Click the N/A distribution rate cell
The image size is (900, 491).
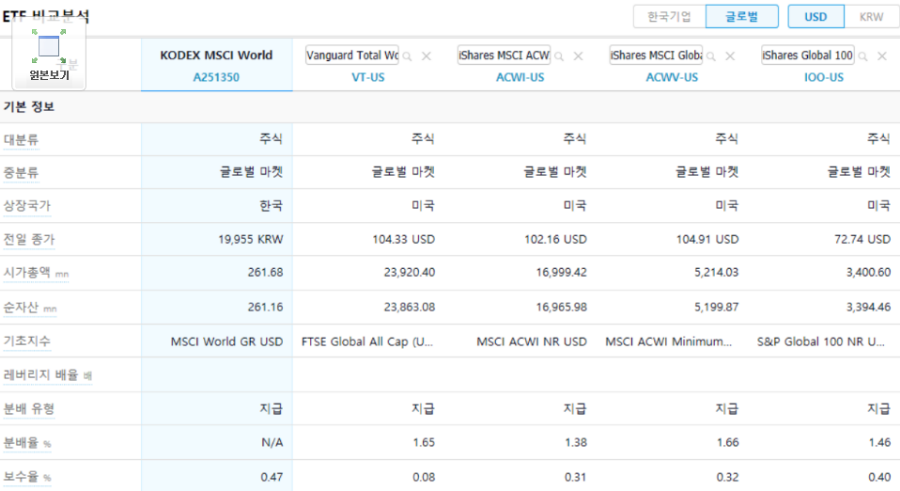[x=272, y=443]
